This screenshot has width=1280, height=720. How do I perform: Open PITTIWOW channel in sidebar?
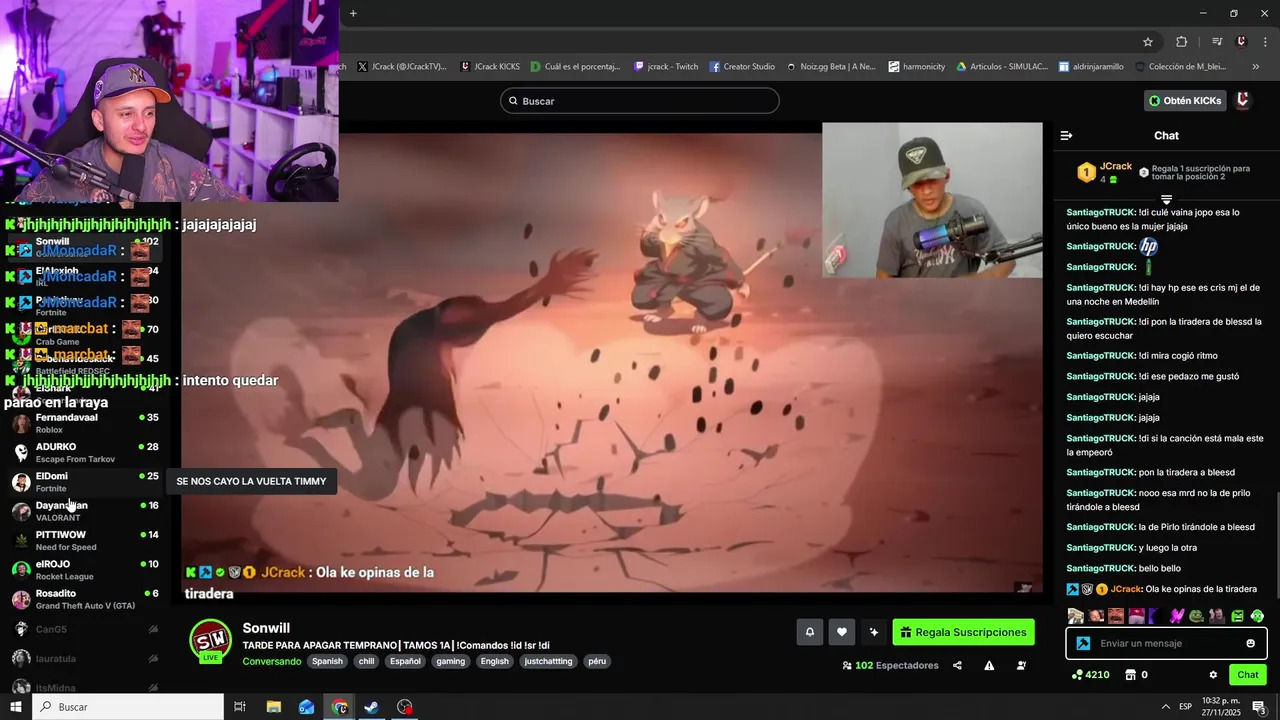click(x=85, y=540)
